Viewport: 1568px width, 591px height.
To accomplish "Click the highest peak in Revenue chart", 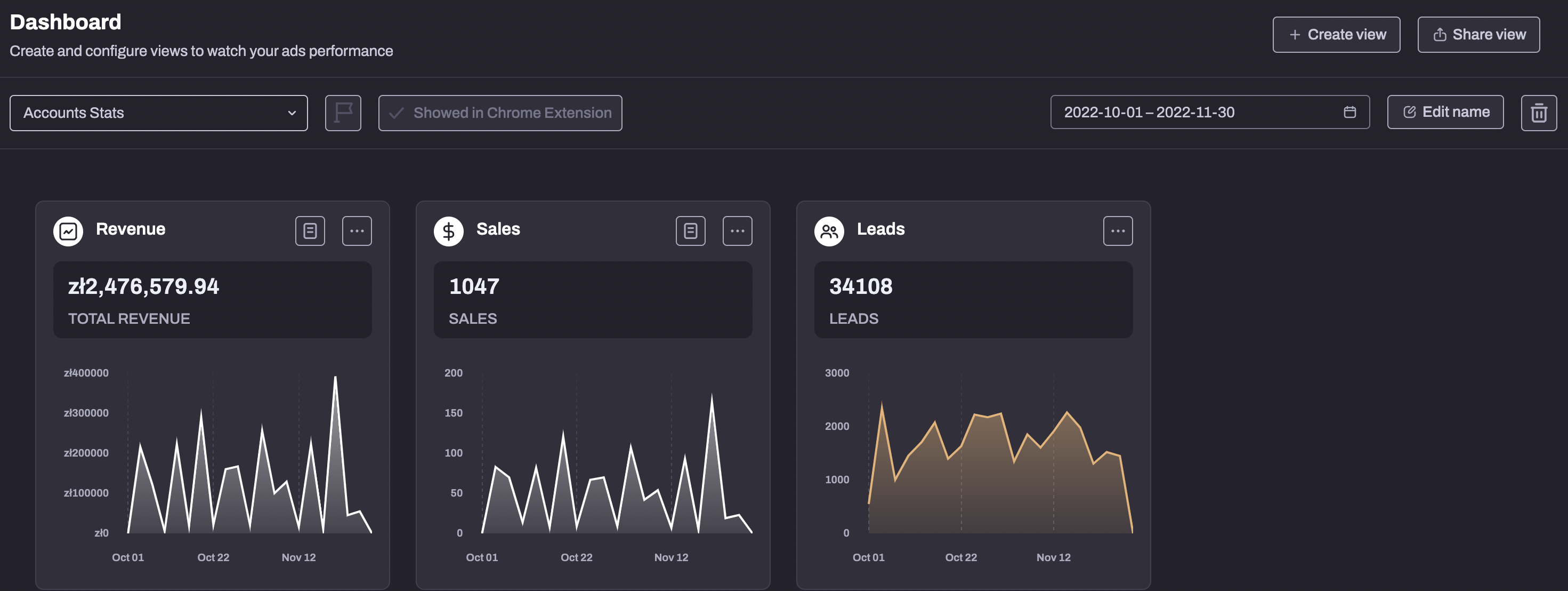I will (335, 378).
